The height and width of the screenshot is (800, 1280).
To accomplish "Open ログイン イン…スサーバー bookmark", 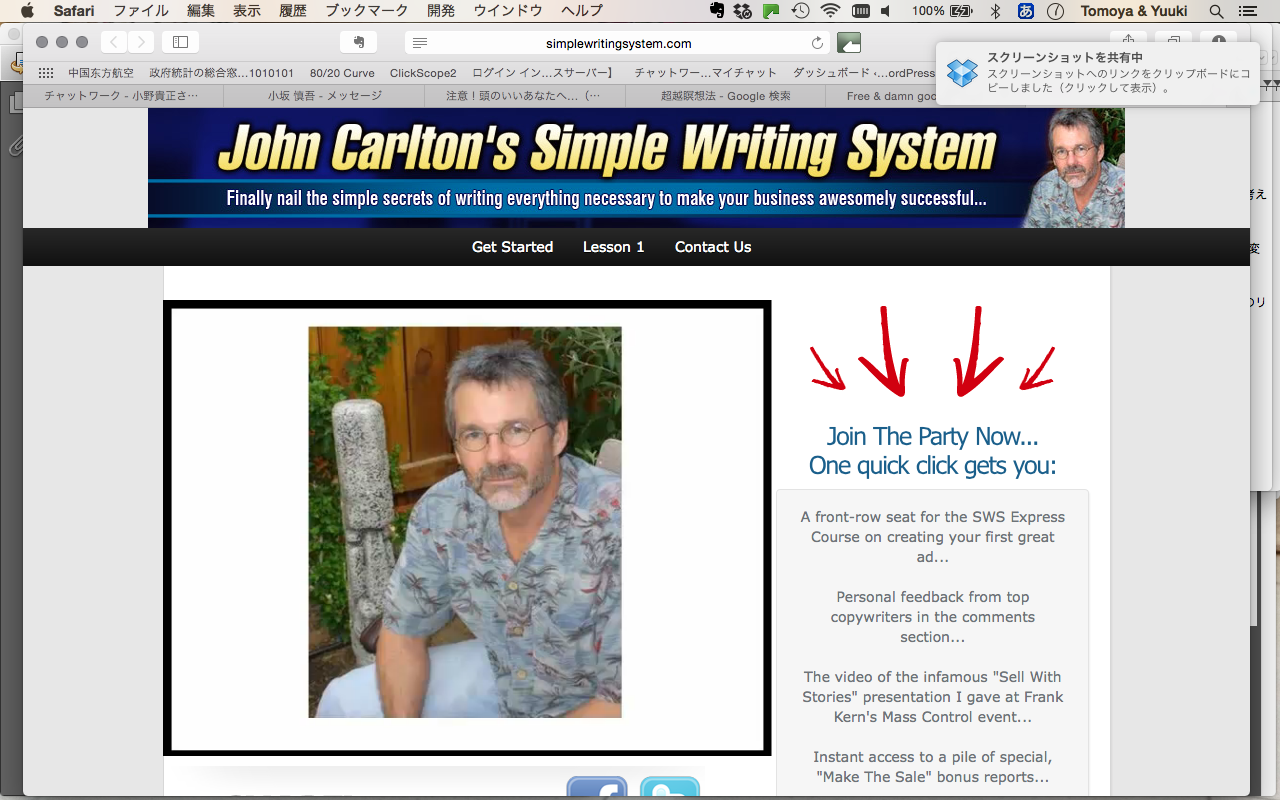I will tap(542, 73).
